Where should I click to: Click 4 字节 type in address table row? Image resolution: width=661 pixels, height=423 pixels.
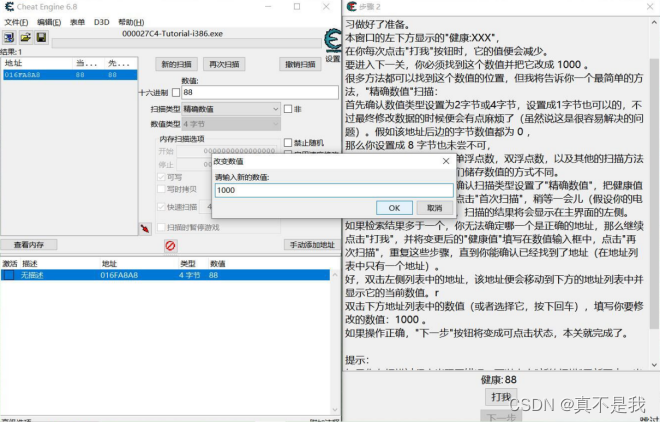[x=189, y=275]
